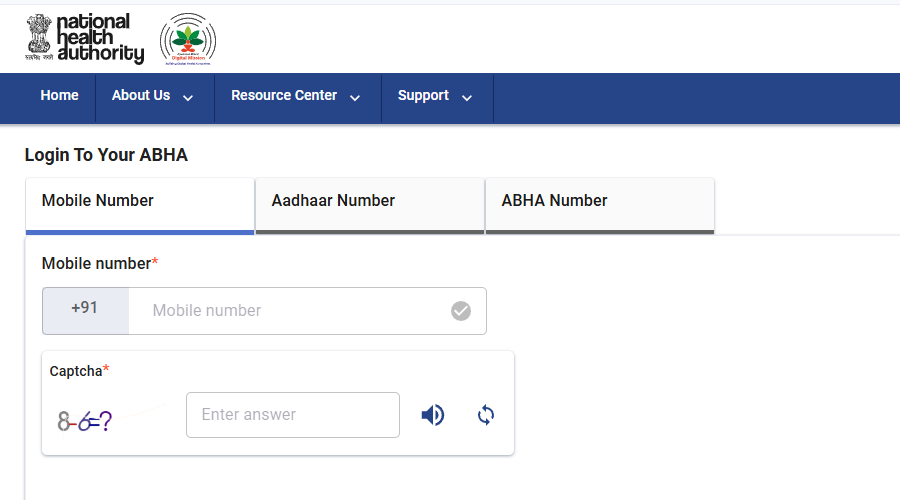This screenshot has width=900, height=500.
Task: Click the Ayushman Bharat Digital Mission logo
Action: (188, 39)
